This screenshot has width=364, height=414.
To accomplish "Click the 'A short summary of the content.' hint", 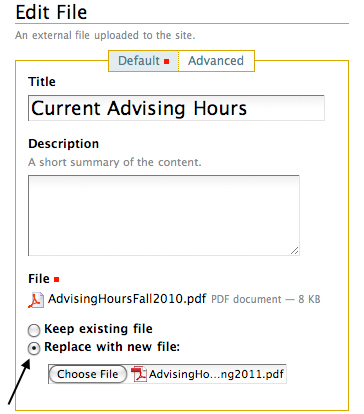I will click(x=115, y=162).
